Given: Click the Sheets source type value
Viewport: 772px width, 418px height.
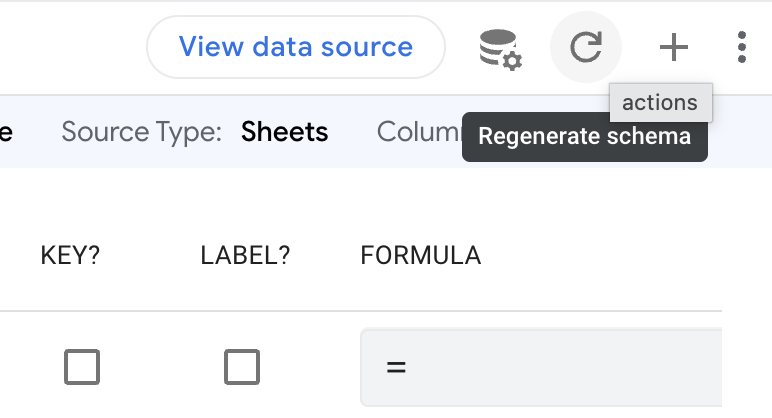Looking at the screenshot, I should (284, 132).
